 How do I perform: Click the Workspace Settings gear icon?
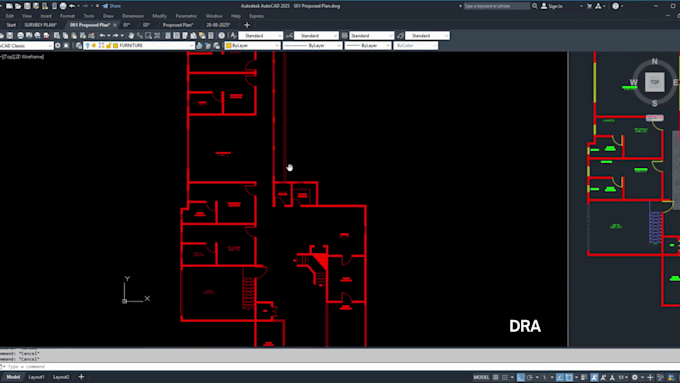point(58,46)
